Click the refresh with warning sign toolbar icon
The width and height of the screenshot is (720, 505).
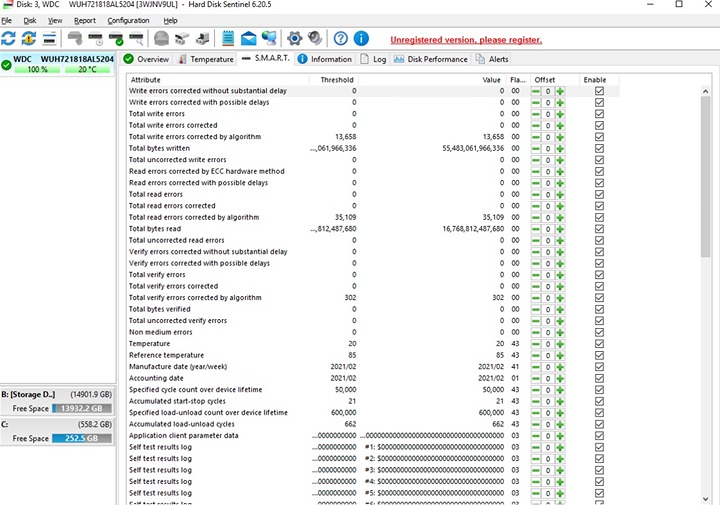(28, 39)
